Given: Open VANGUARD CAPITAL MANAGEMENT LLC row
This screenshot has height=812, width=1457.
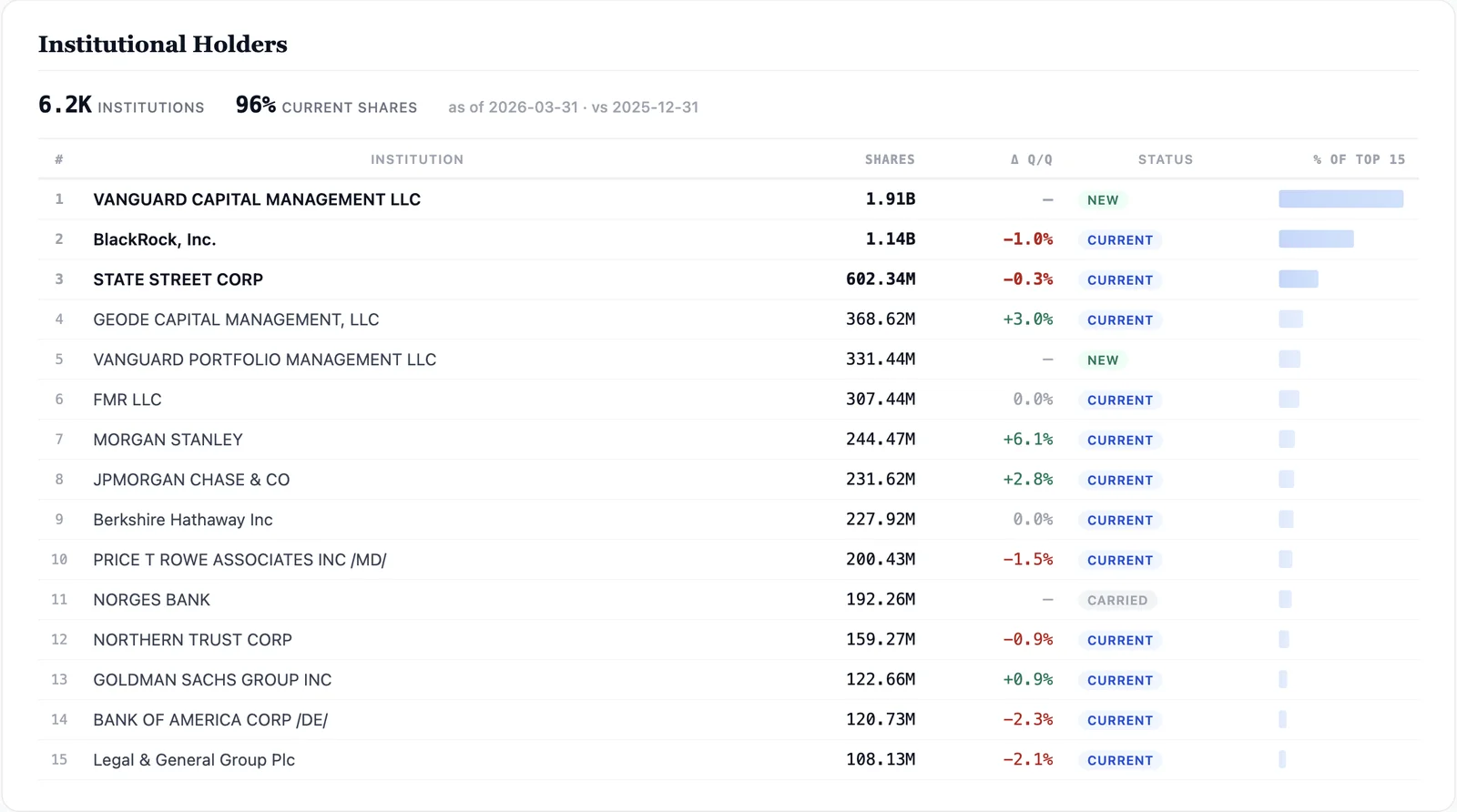Looking at the screenshot, I should click(728, 199).
